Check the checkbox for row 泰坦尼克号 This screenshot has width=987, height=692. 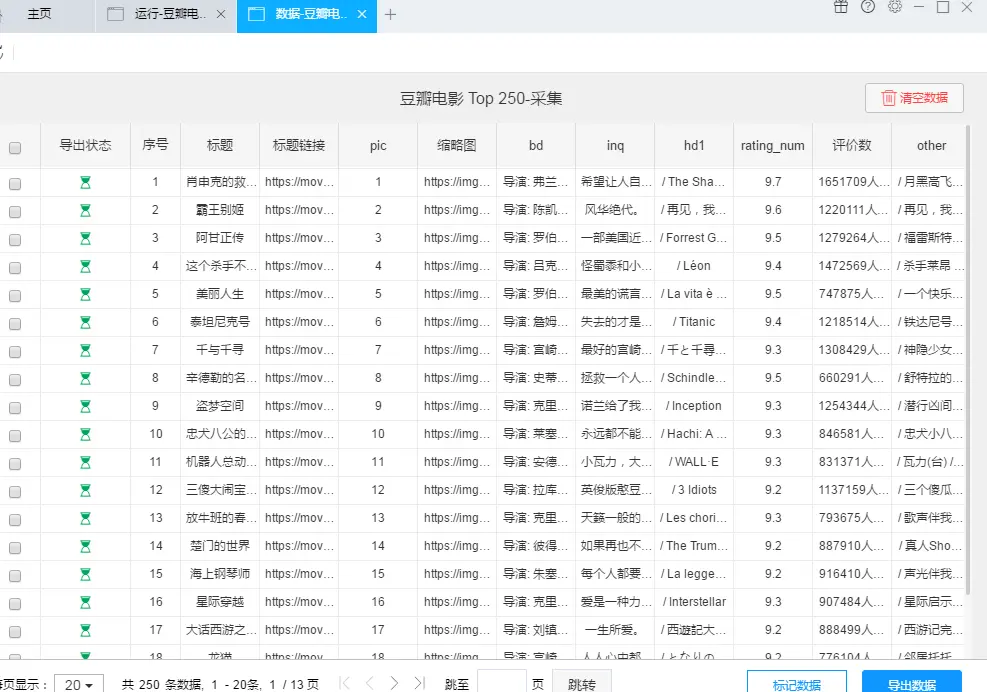pos(15,324)
